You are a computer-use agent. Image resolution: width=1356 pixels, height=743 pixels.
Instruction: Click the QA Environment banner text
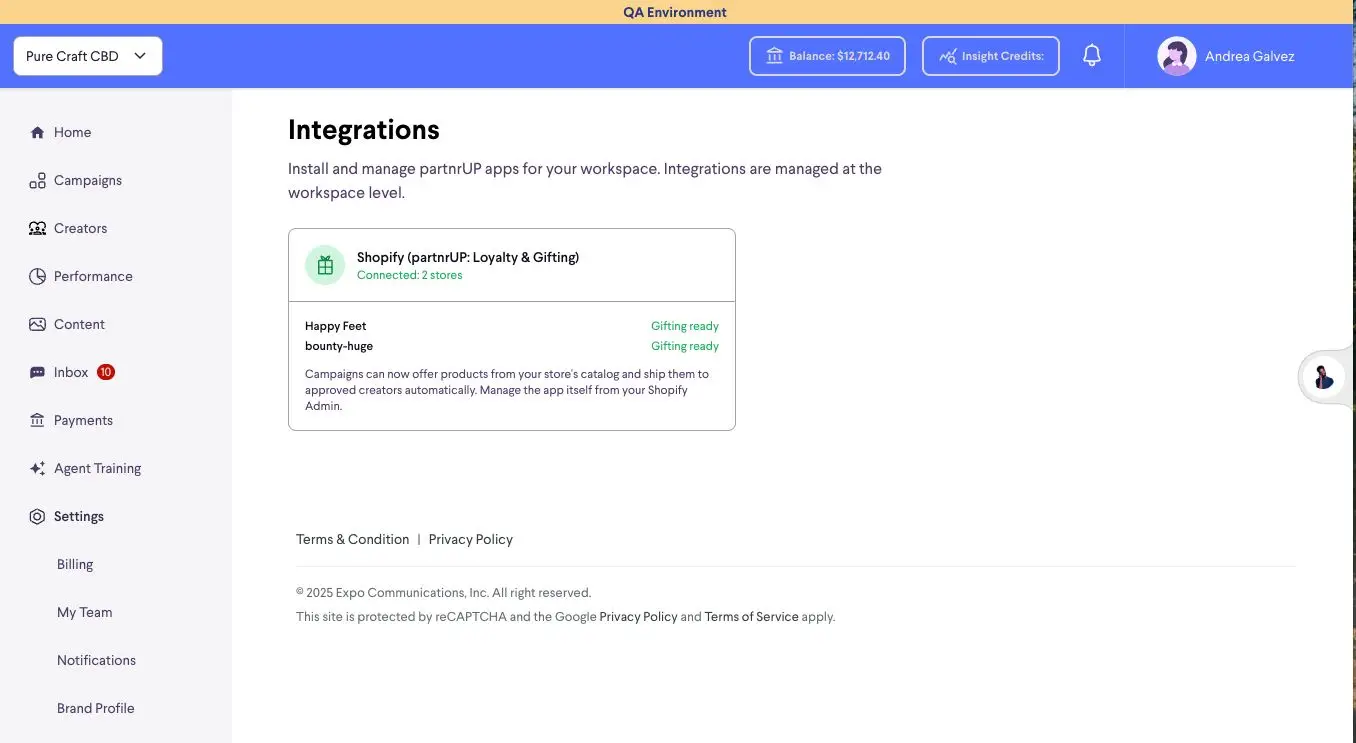pyautogui.click(x=675, y=12)
